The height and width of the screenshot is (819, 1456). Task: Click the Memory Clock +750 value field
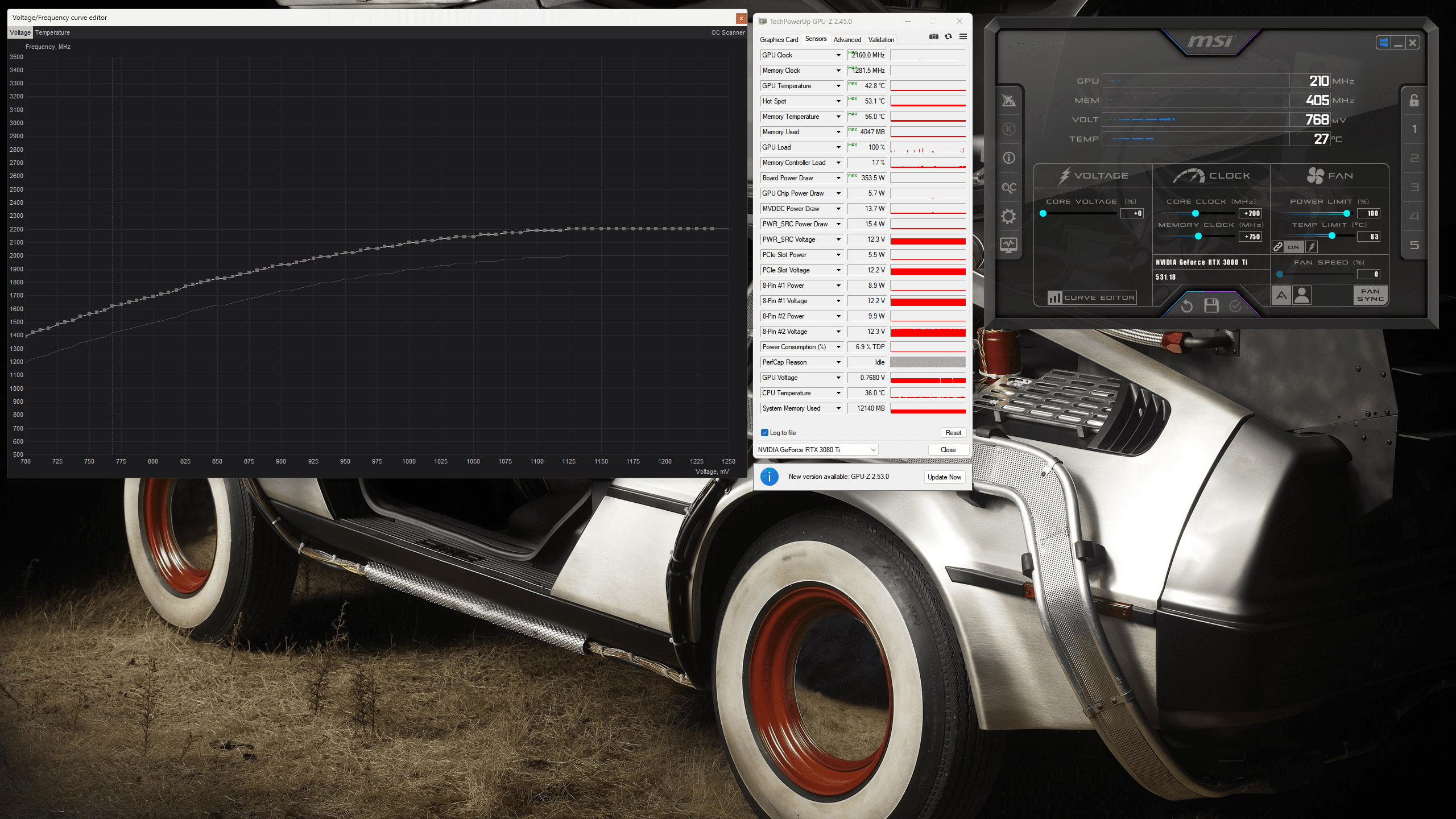[1250, 237]
